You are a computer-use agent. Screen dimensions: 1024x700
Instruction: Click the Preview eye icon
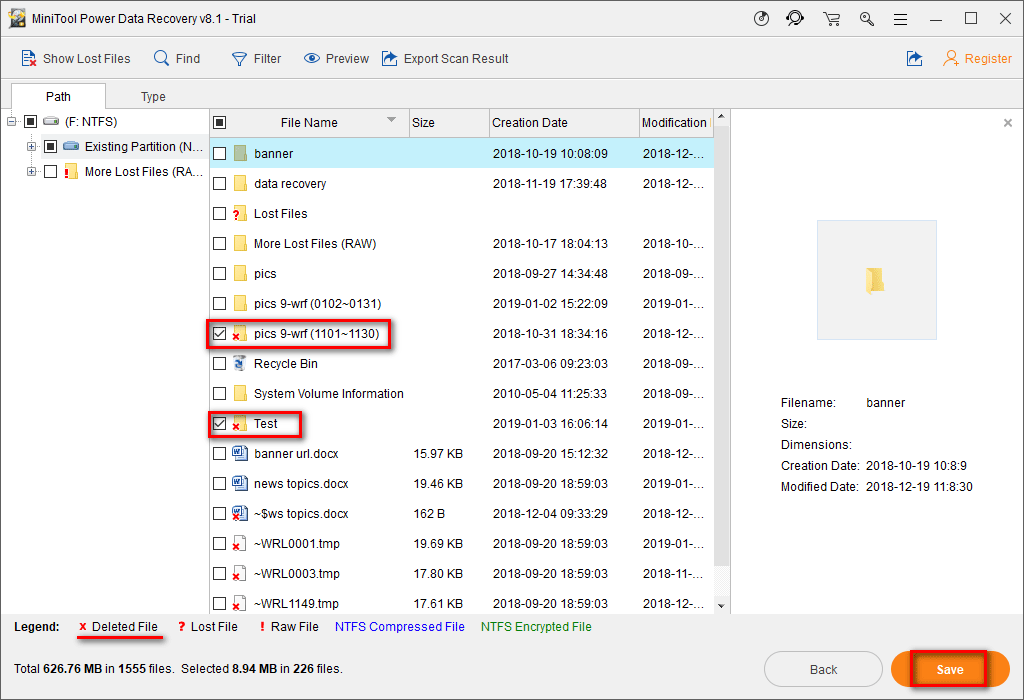312,58
